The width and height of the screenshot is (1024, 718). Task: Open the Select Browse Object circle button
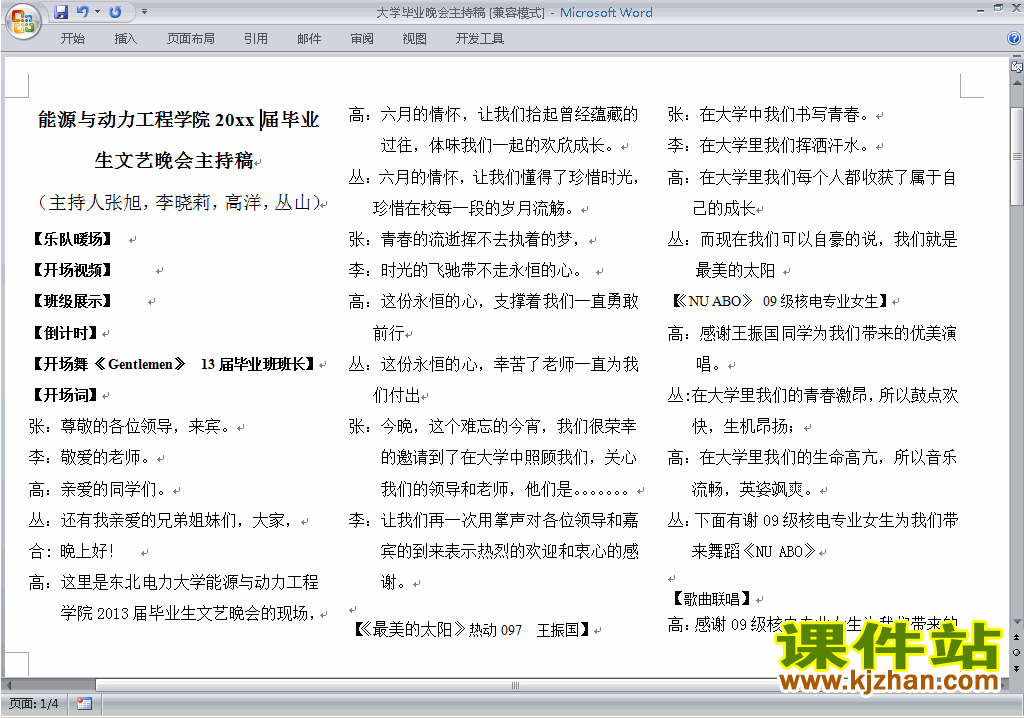[1016, 653]
